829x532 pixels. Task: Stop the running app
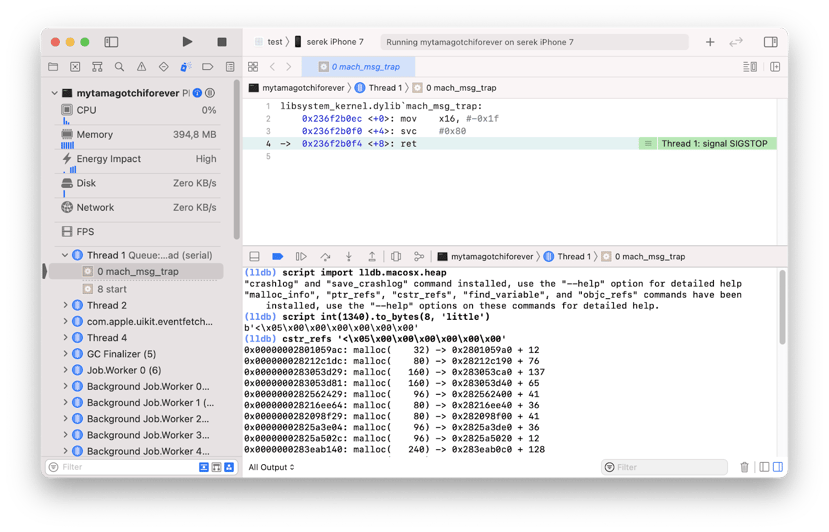click(222, 42)
